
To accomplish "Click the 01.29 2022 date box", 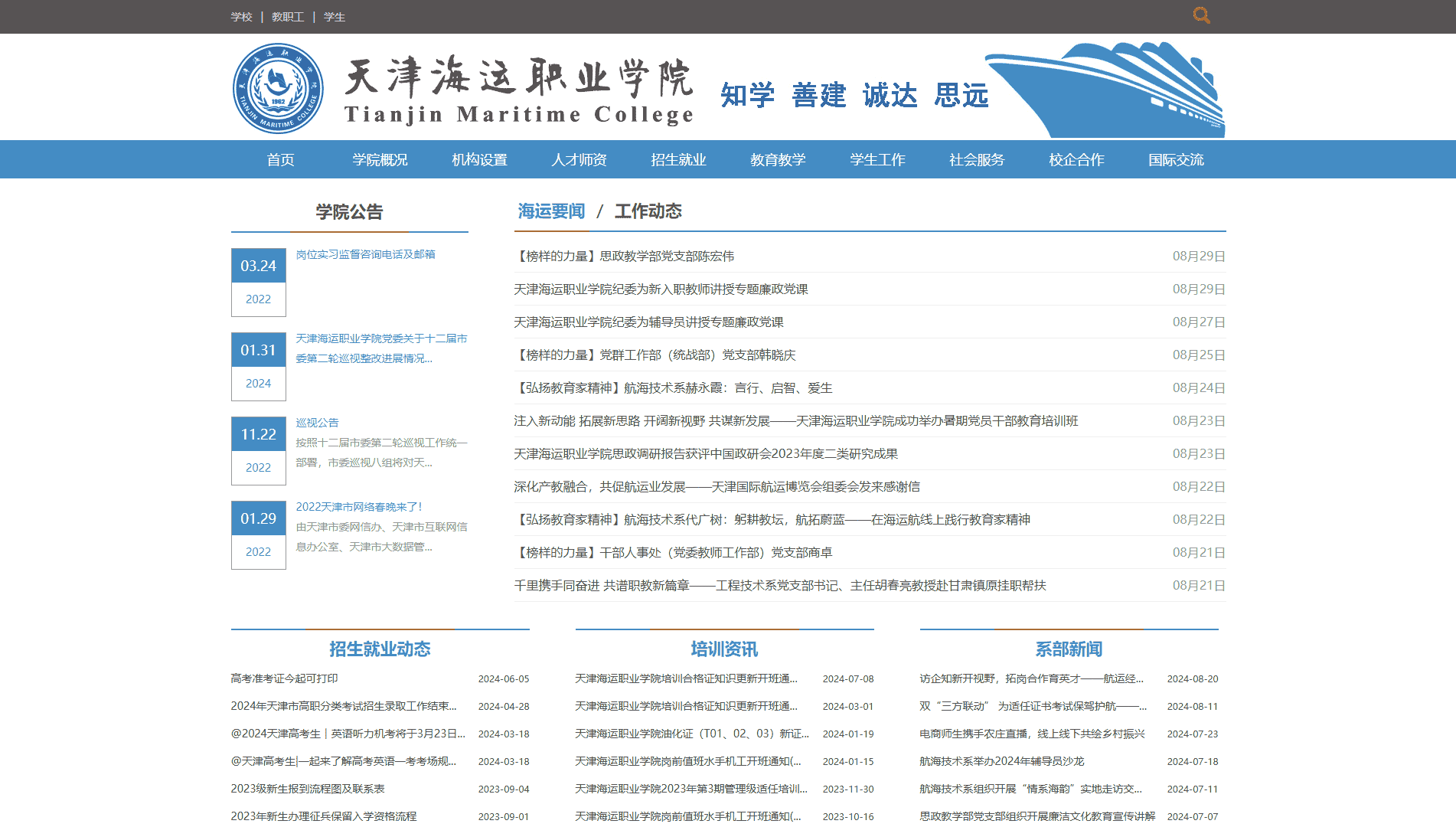I will point(259,534).
